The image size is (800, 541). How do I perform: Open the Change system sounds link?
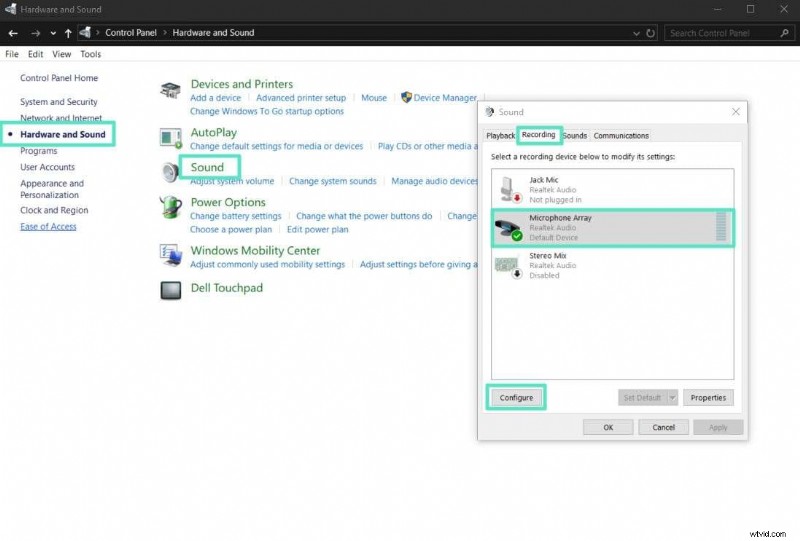click(x=332, y=181)
